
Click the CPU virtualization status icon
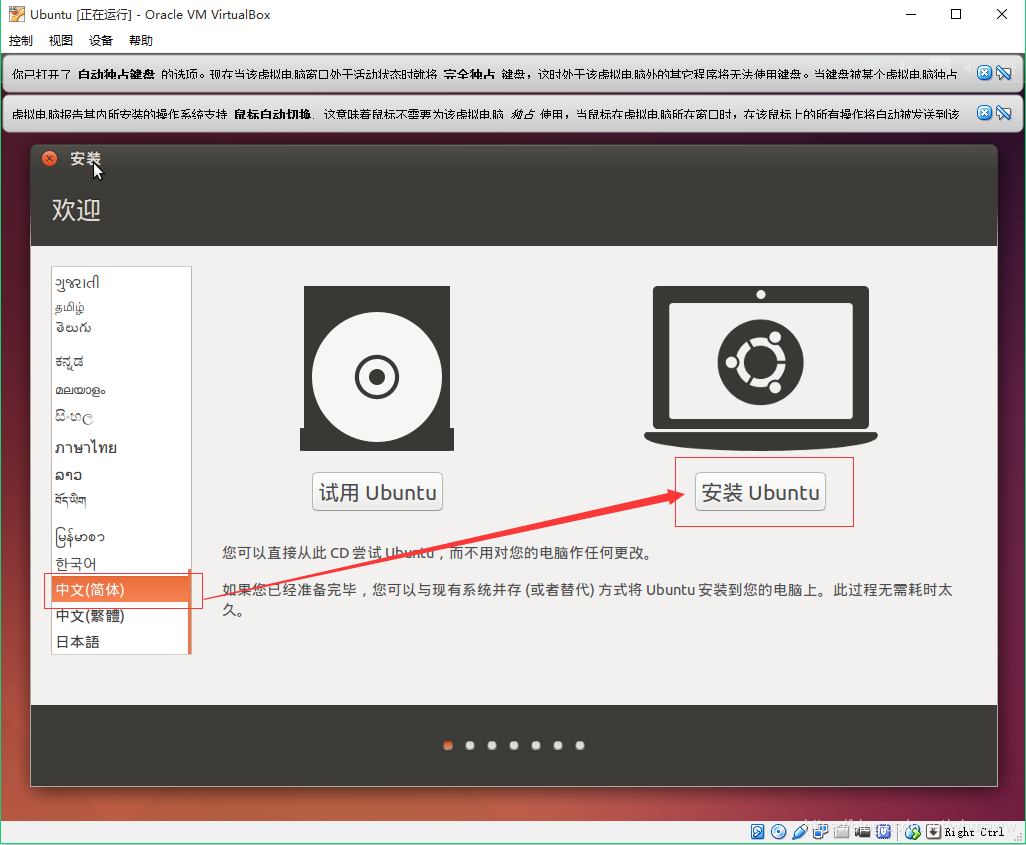click(883, 831)
